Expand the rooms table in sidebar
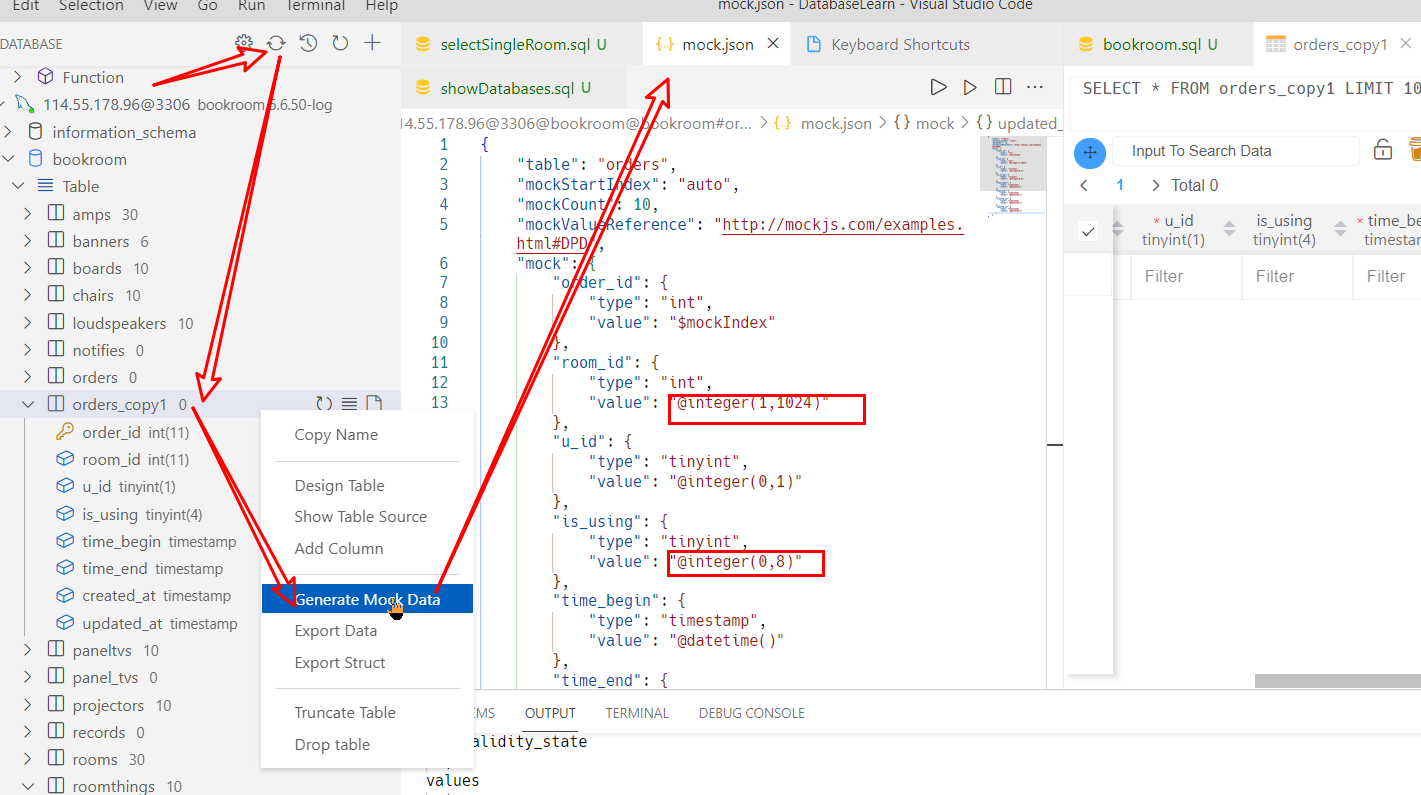Viewport: 1421px width, 795px height. click(x=27, y=758)
